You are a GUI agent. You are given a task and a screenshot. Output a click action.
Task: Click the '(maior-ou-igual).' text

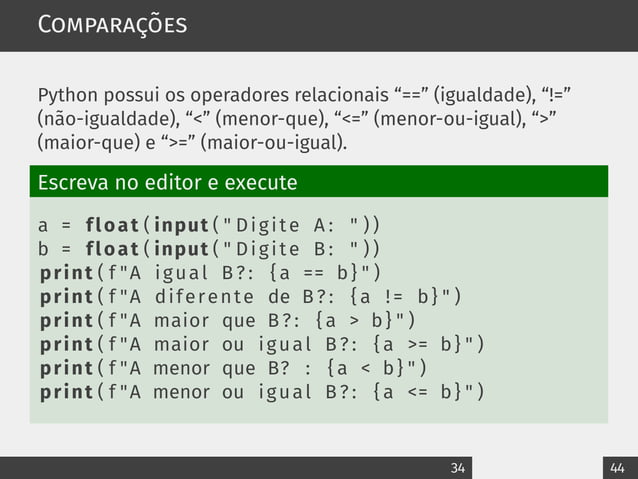pos(274,143)
